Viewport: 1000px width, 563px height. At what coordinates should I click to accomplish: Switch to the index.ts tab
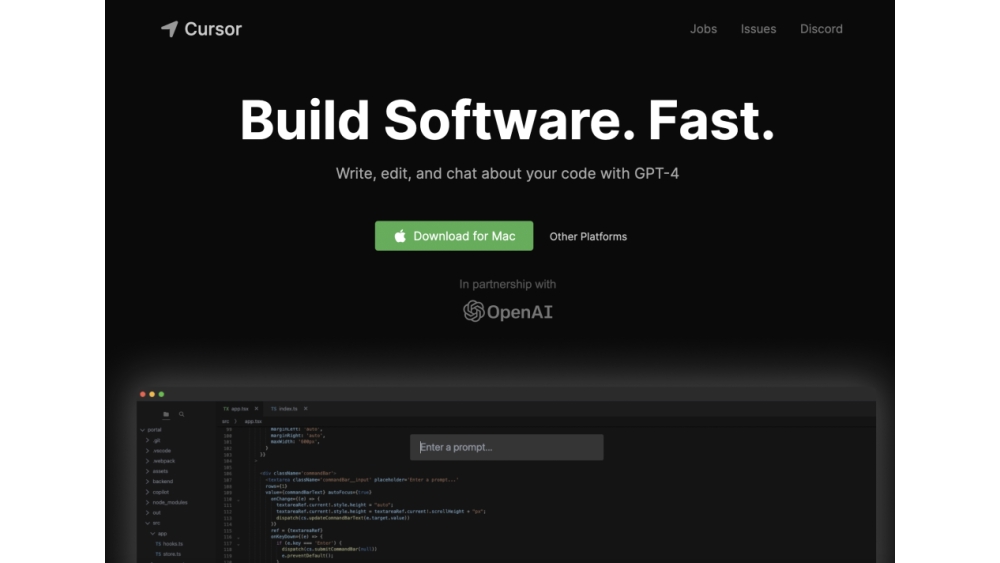pyautogui.click(x=284, y=409)
